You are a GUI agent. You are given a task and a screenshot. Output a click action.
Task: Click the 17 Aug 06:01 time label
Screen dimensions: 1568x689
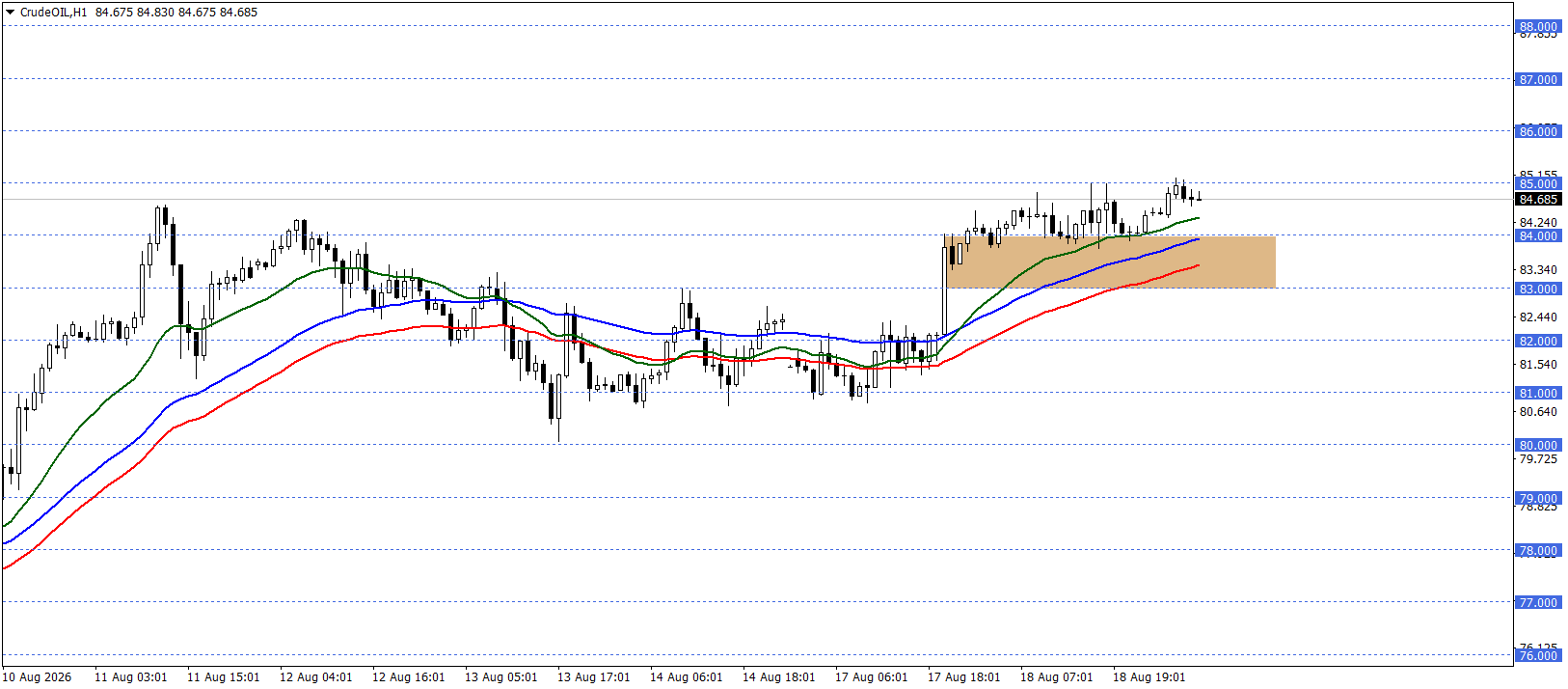[871, 676]
